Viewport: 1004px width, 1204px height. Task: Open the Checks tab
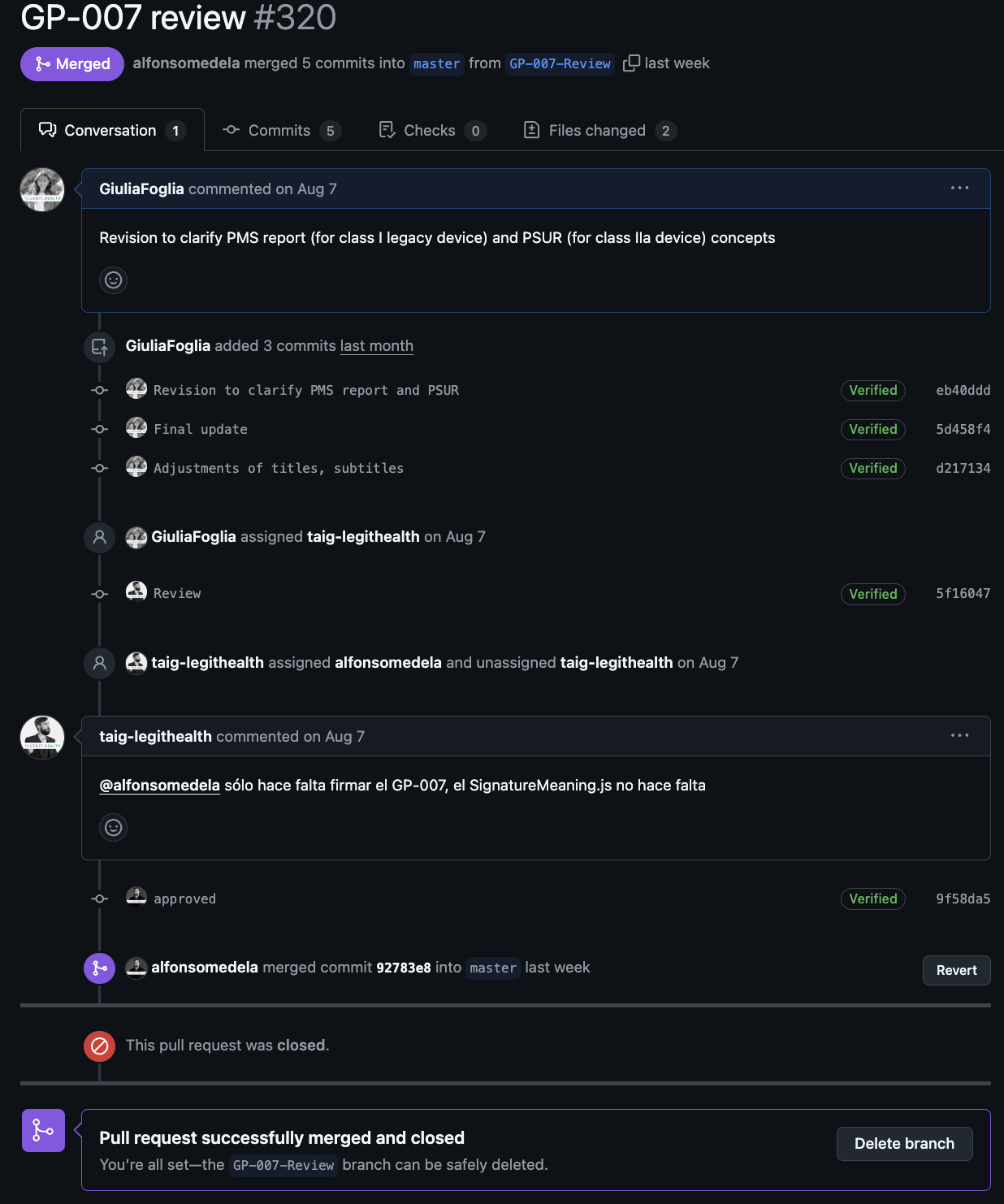point(431,131)
